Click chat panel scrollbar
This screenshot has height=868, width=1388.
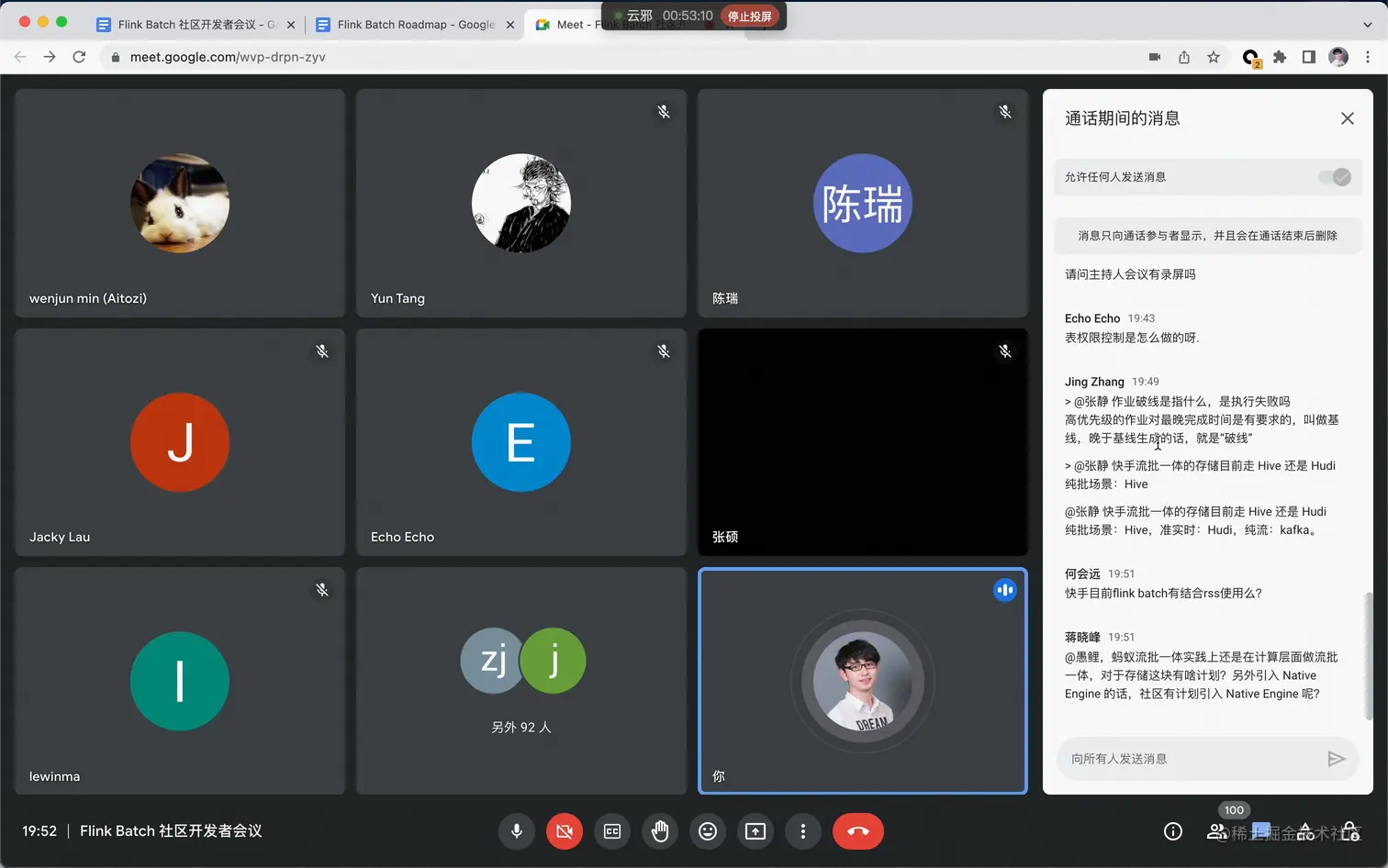point(1369,656)
